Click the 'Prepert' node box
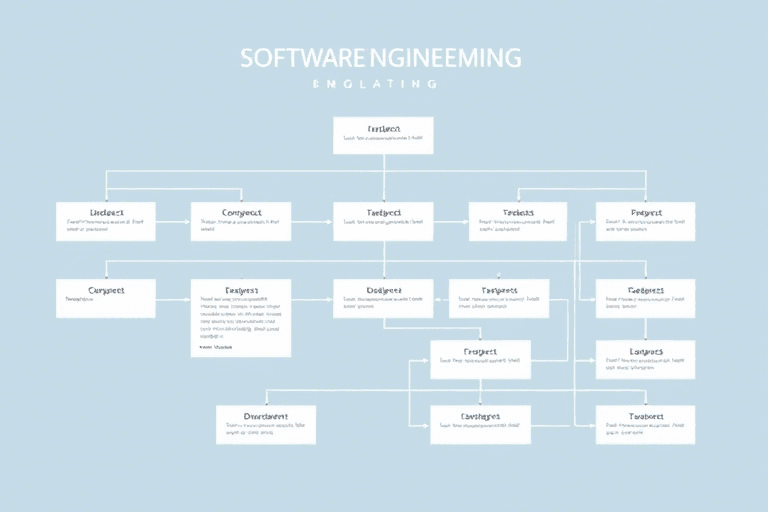The width and height of the screenshot is (768, 512). pyautogui.click(x=645, y=221)
